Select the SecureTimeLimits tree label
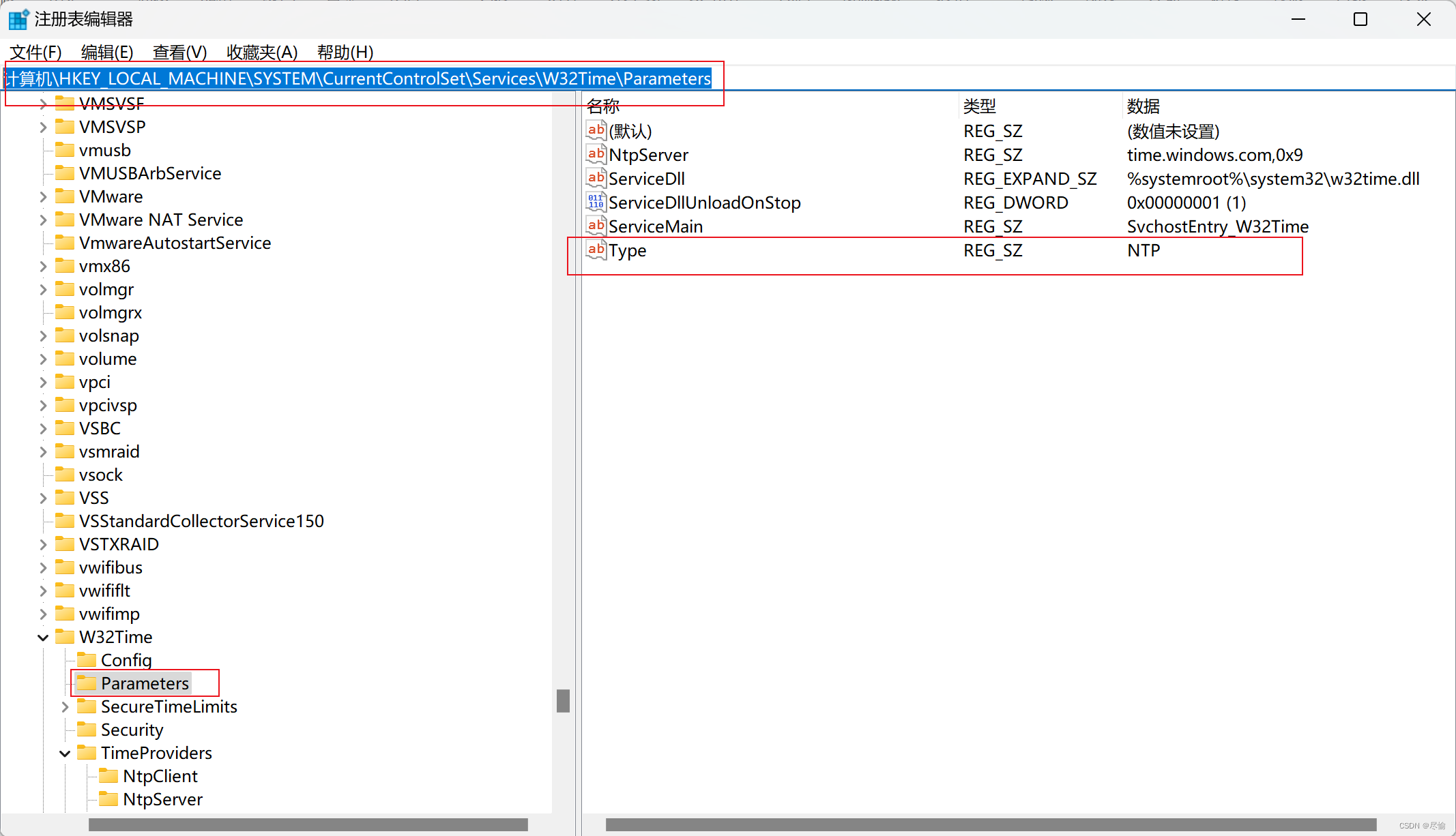 [169, 706]
